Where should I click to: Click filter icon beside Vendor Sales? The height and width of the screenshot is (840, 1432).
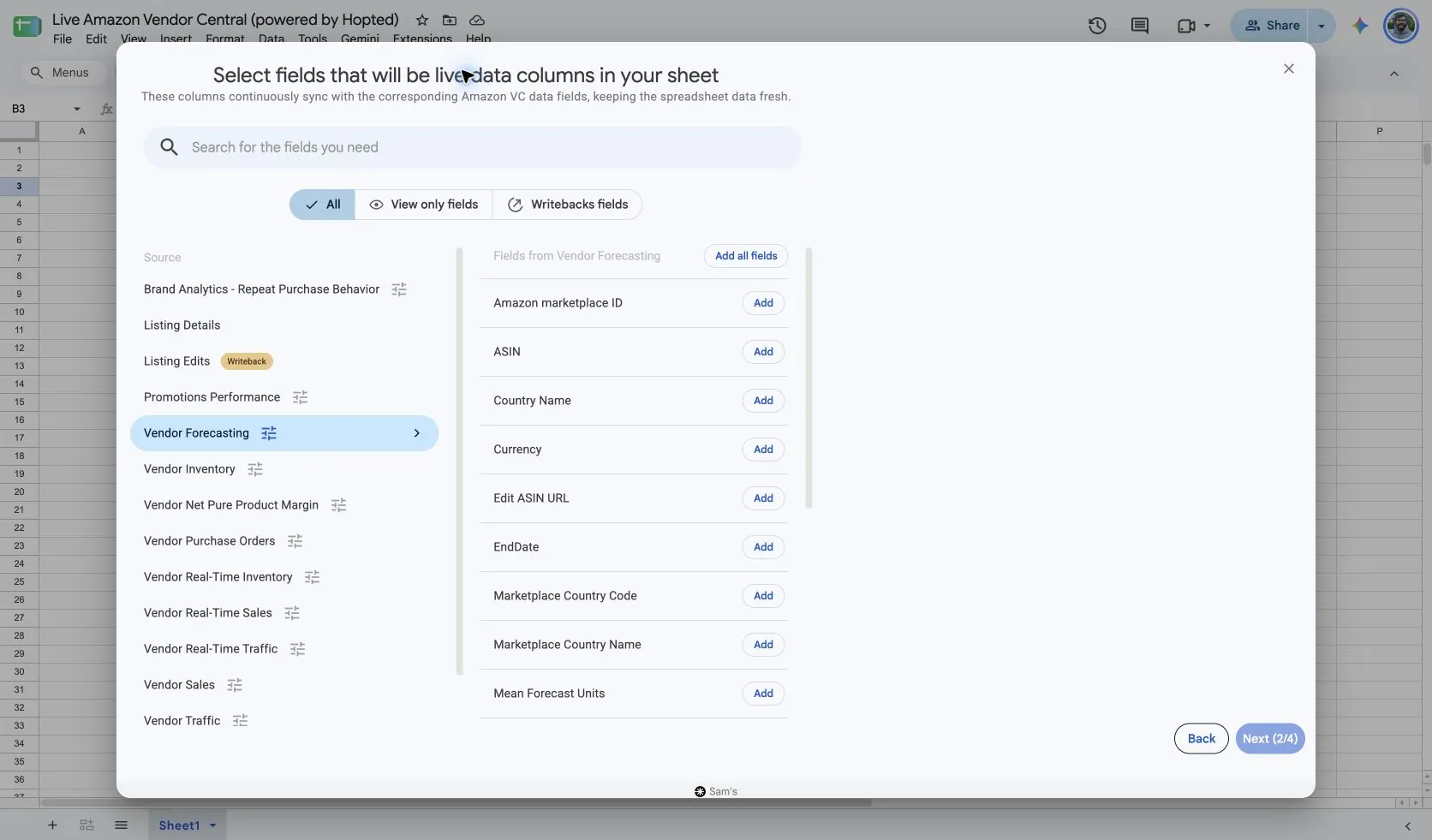[235, 685]
